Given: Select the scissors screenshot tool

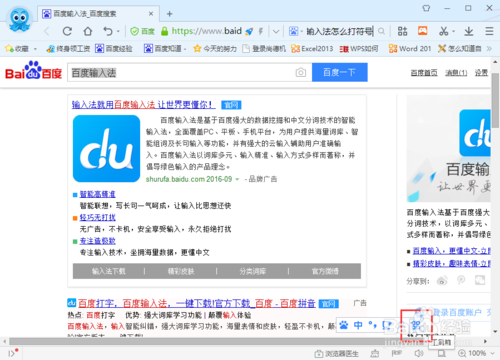Looking at the screenshot, I should pos(443,31).
